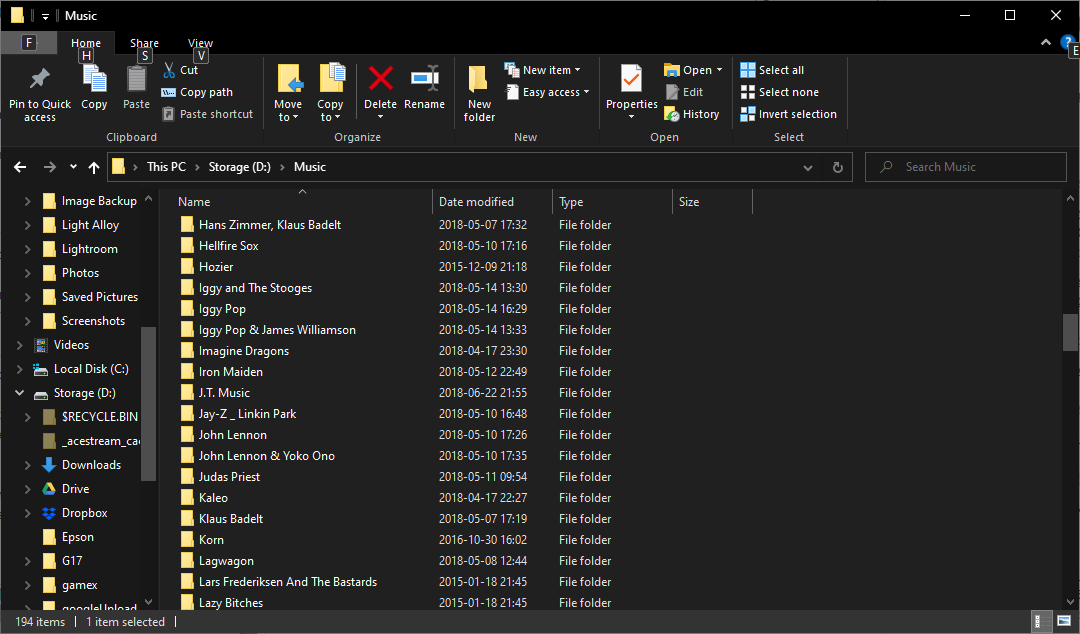Select Drive in the navigation pane
Viewport: 1080px width, 634px height.
75,489
